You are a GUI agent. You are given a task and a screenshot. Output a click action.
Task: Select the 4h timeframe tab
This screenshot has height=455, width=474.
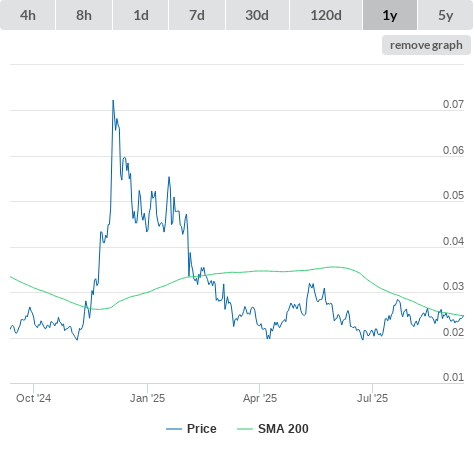click(28, 15)
